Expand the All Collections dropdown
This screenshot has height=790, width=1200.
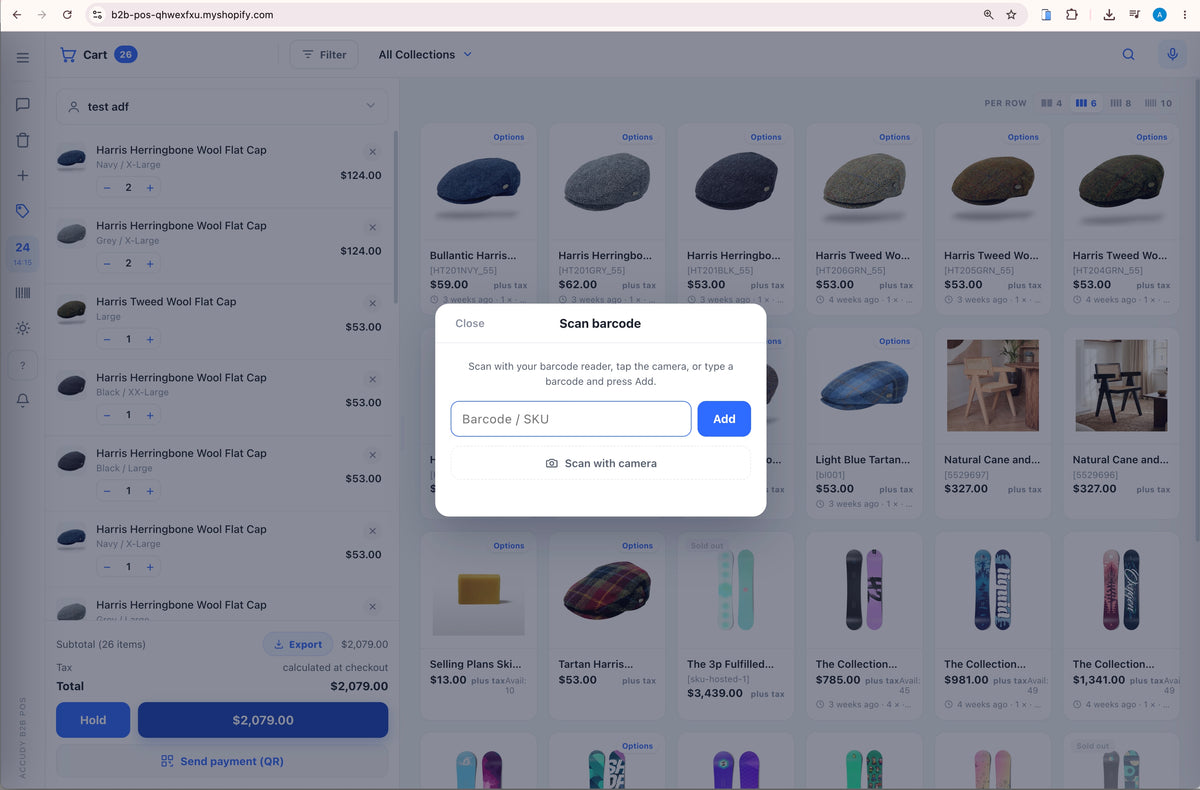[x=425, y=55]
